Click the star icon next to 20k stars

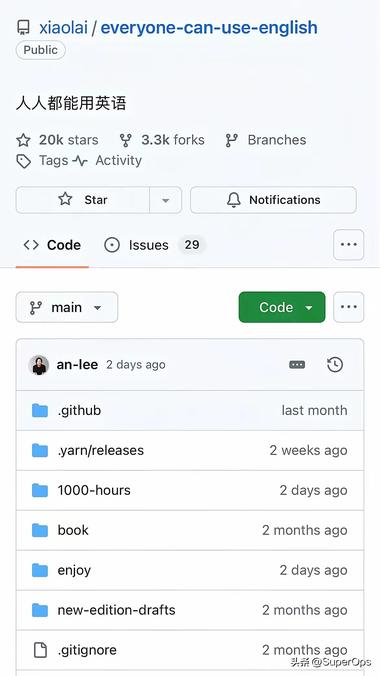[x=23, y=140]
